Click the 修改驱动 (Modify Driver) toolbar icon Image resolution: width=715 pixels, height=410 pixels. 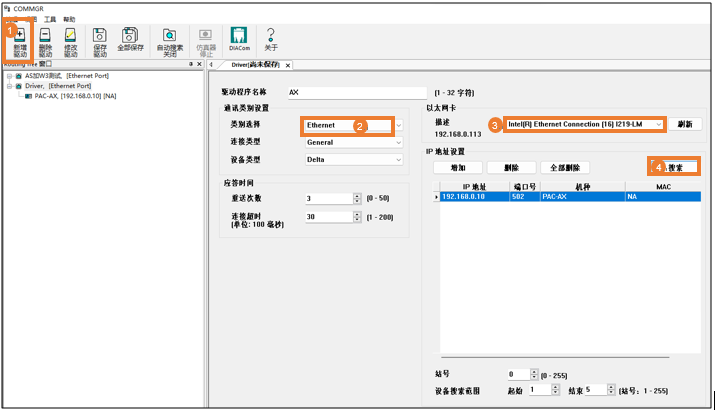71,41
